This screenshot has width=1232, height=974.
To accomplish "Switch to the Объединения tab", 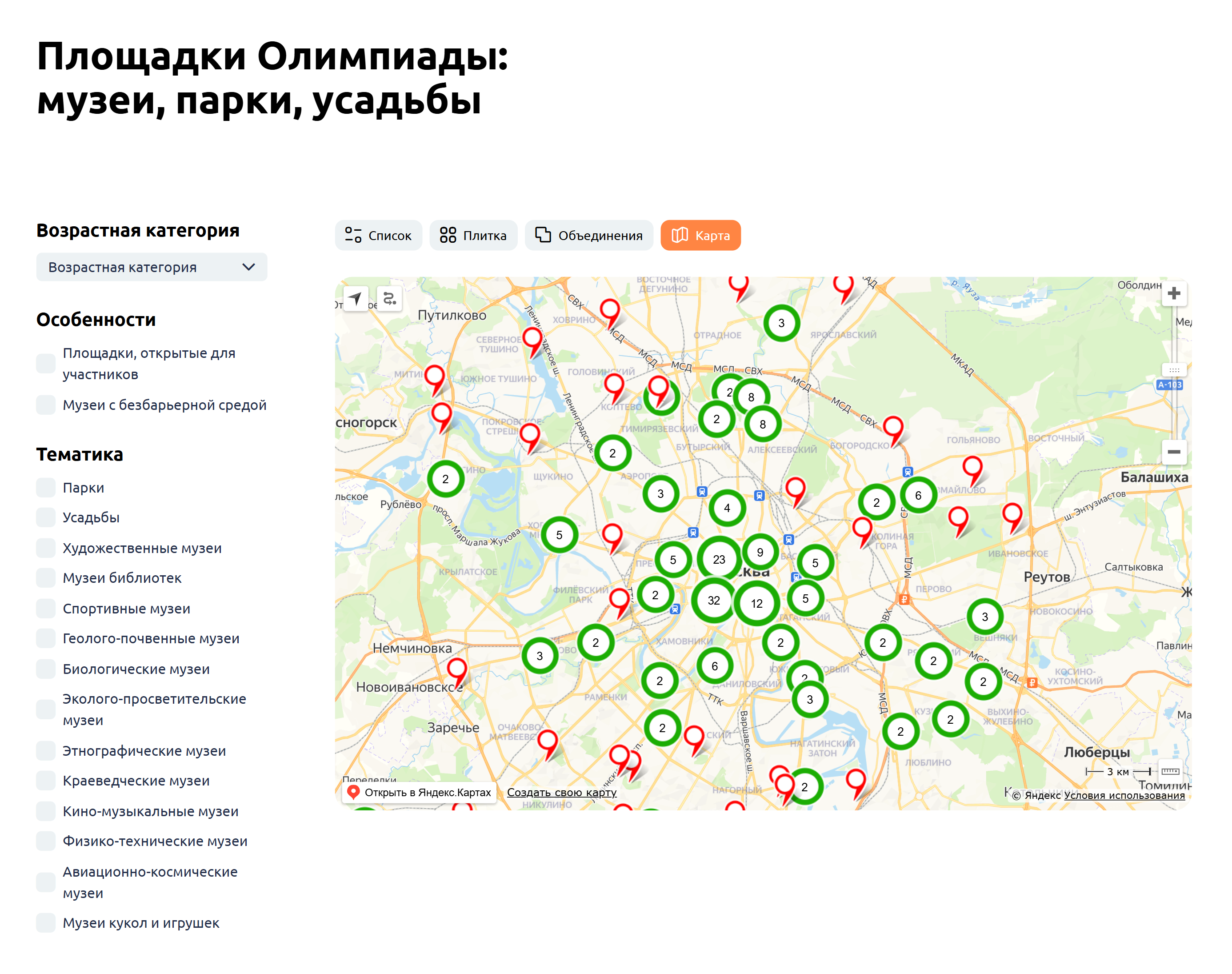I will click(x=589, y=235).
